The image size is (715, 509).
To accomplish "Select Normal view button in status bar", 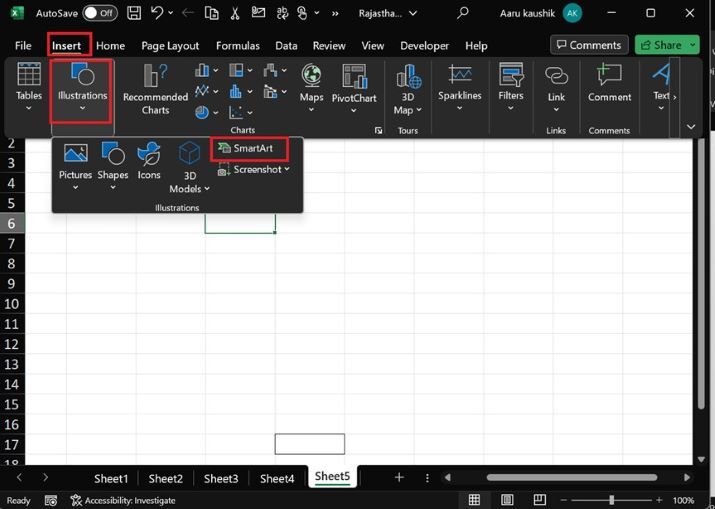I will (475, 500).
